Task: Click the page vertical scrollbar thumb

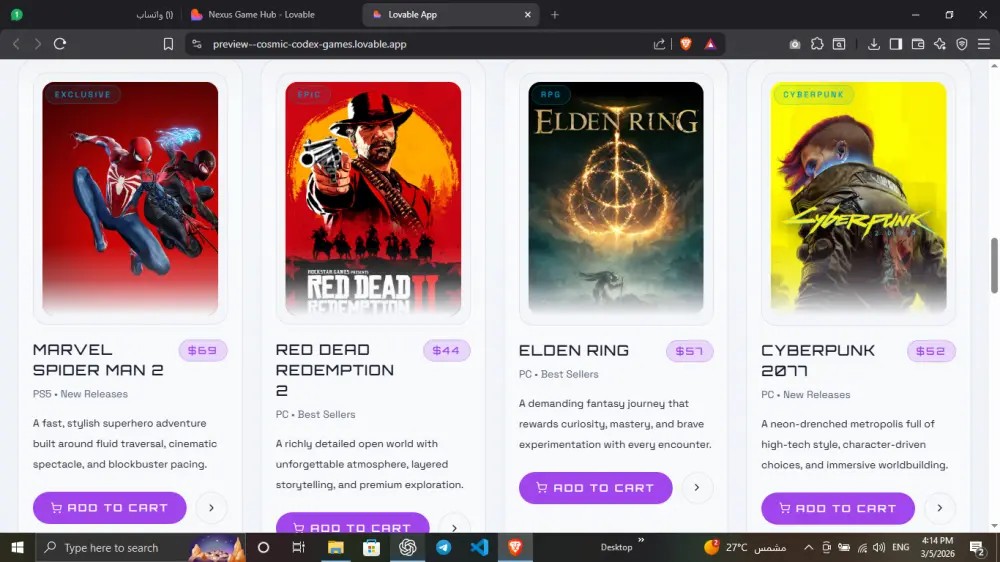Action: (994, 266)
